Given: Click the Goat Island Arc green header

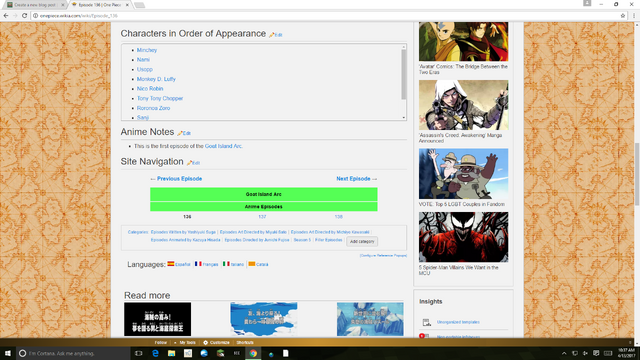Looking at the screenshot, I should point(264,194).
